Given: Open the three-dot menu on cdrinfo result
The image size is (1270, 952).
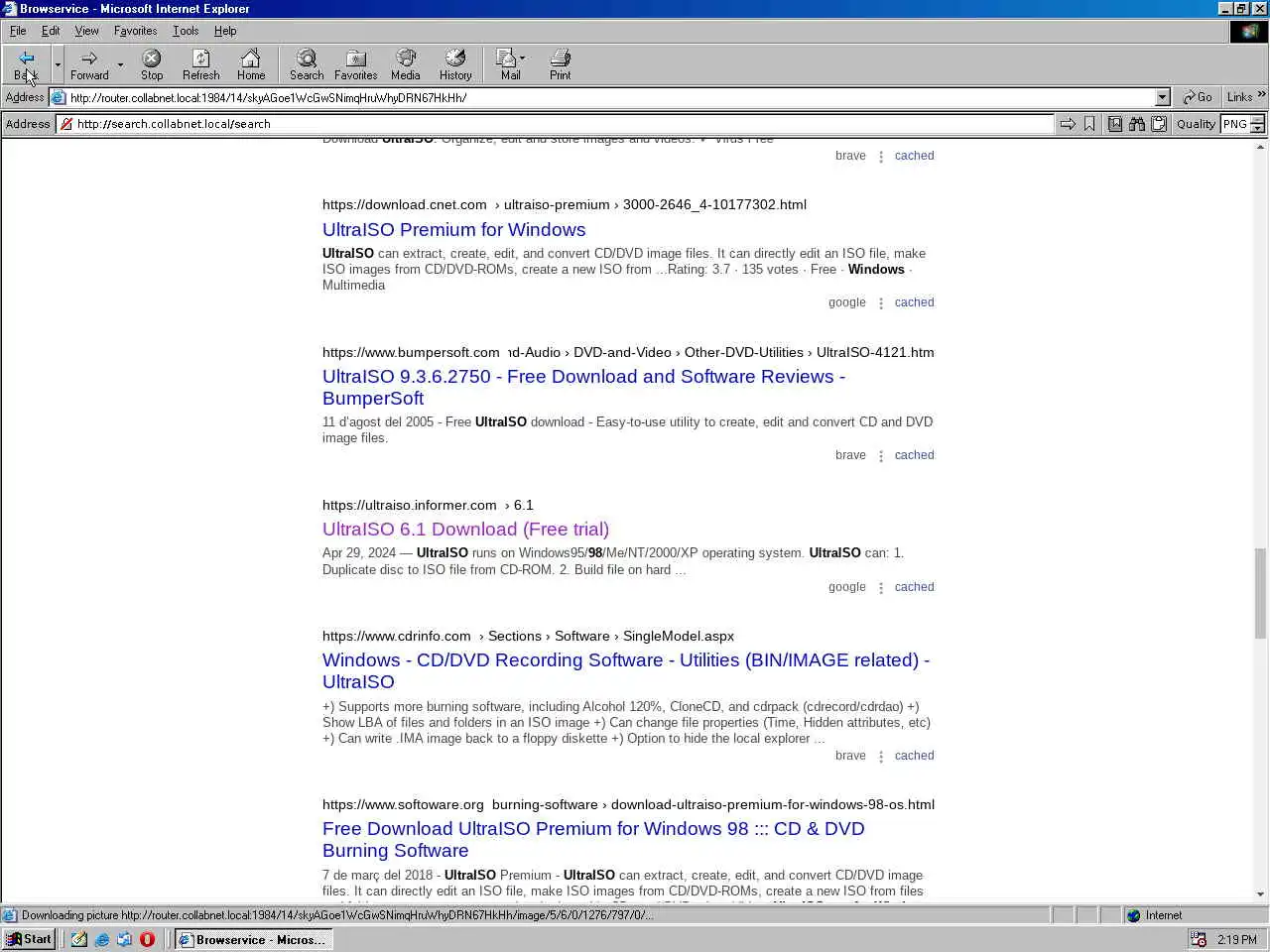Looking at the screenshot, I should click(x=881, y=757).
